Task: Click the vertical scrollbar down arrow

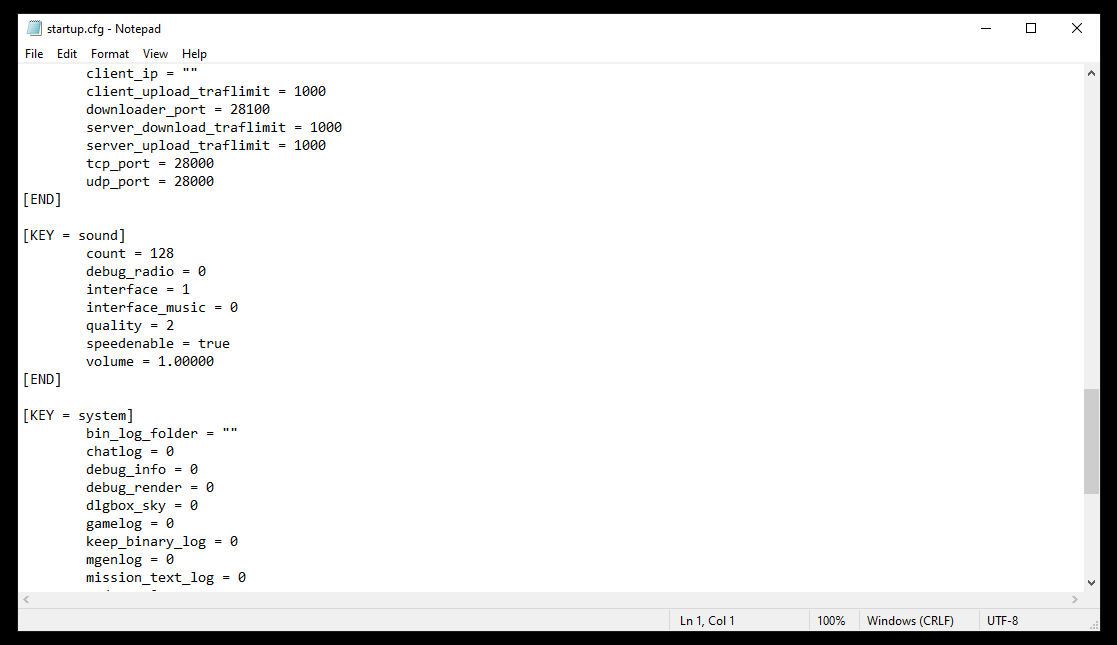Action: pyautogui.click(x=1091, y=582)
